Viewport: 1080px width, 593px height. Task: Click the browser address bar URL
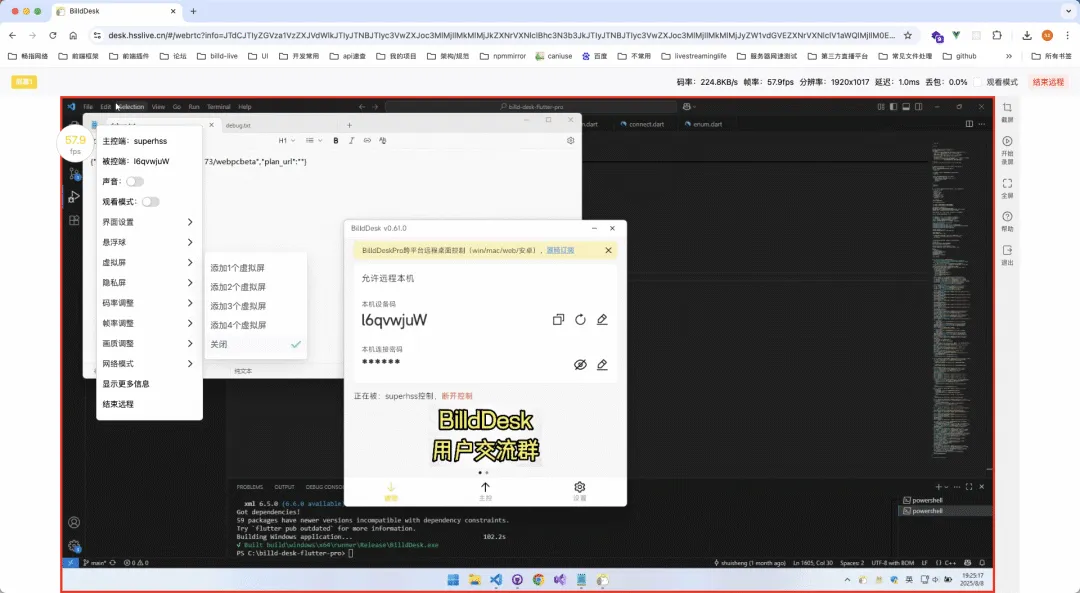[x=501, y=36]
